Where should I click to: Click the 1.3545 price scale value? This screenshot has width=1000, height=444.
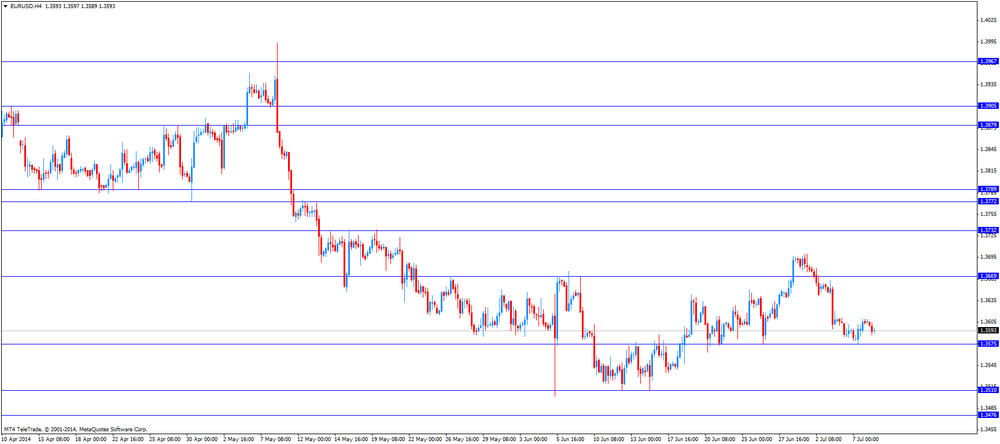(989, 365)
